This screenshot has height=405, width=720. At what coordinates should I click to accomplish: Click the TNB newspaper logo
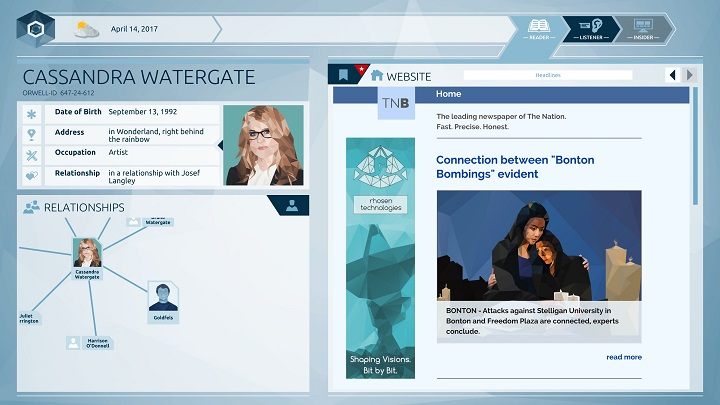[x=396, y=103]
